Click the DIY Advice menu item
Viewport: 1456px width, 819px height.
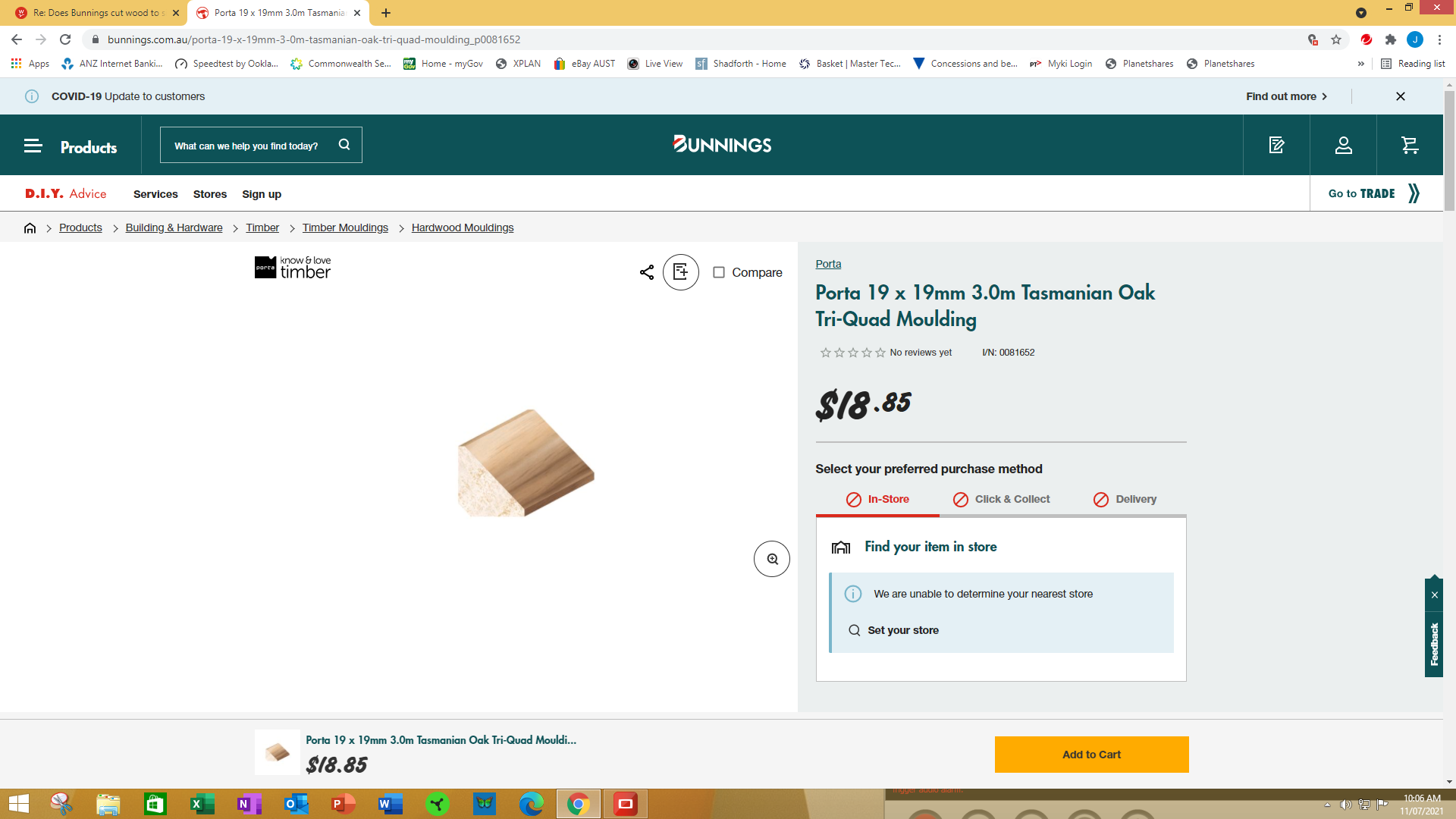point(65,194)
